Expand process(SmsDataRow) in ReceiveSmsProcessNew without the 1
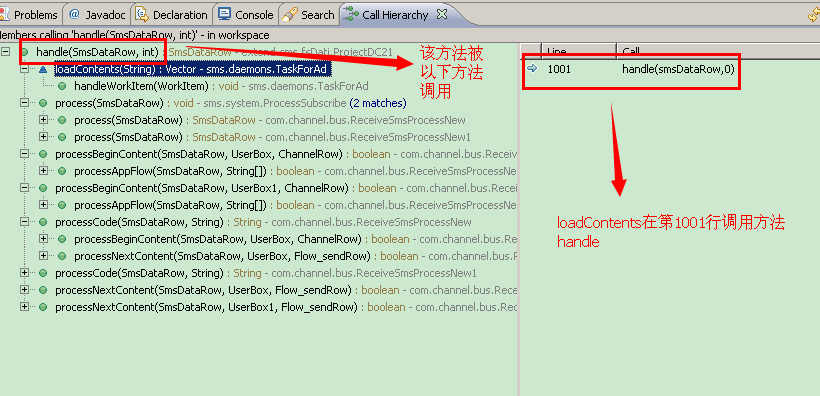The image size is (820, 396). tap(43, 120)
